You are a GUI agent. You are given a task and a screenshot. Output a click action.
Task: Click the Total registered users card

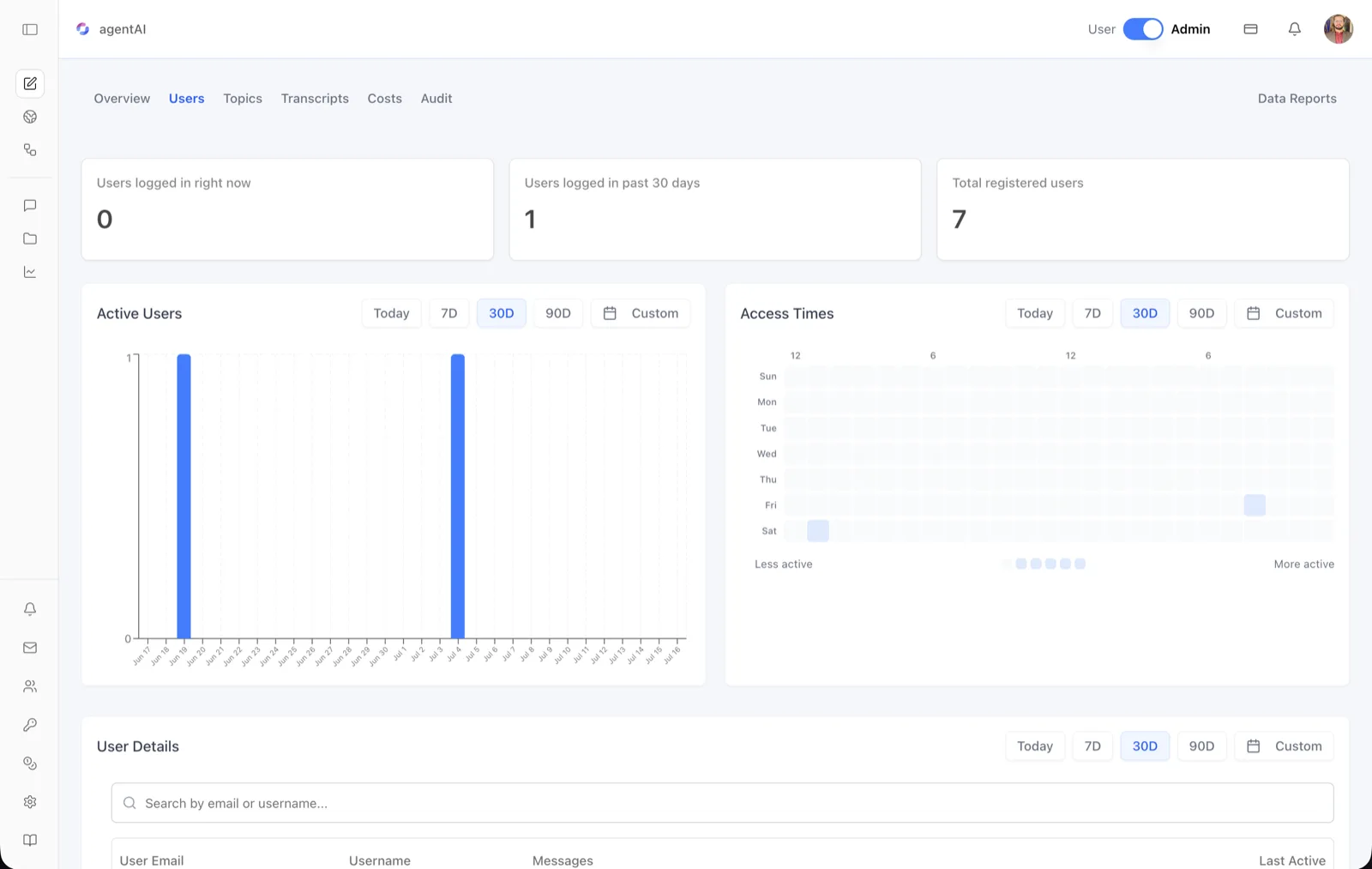(x=1143, y=209)
